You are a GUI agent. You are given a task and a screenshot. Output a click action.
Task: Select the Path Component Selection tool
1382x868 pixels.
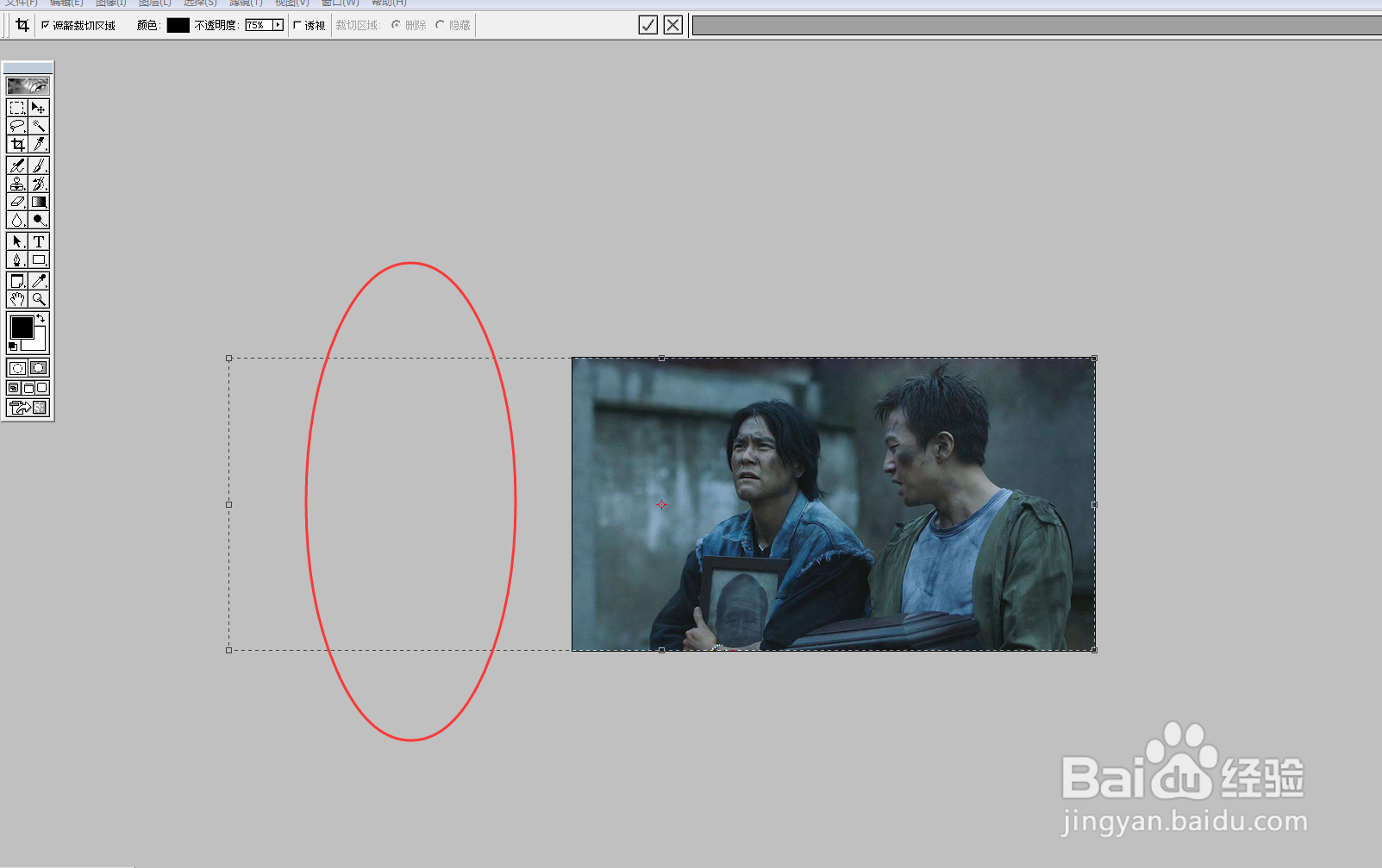click(16, 241)
